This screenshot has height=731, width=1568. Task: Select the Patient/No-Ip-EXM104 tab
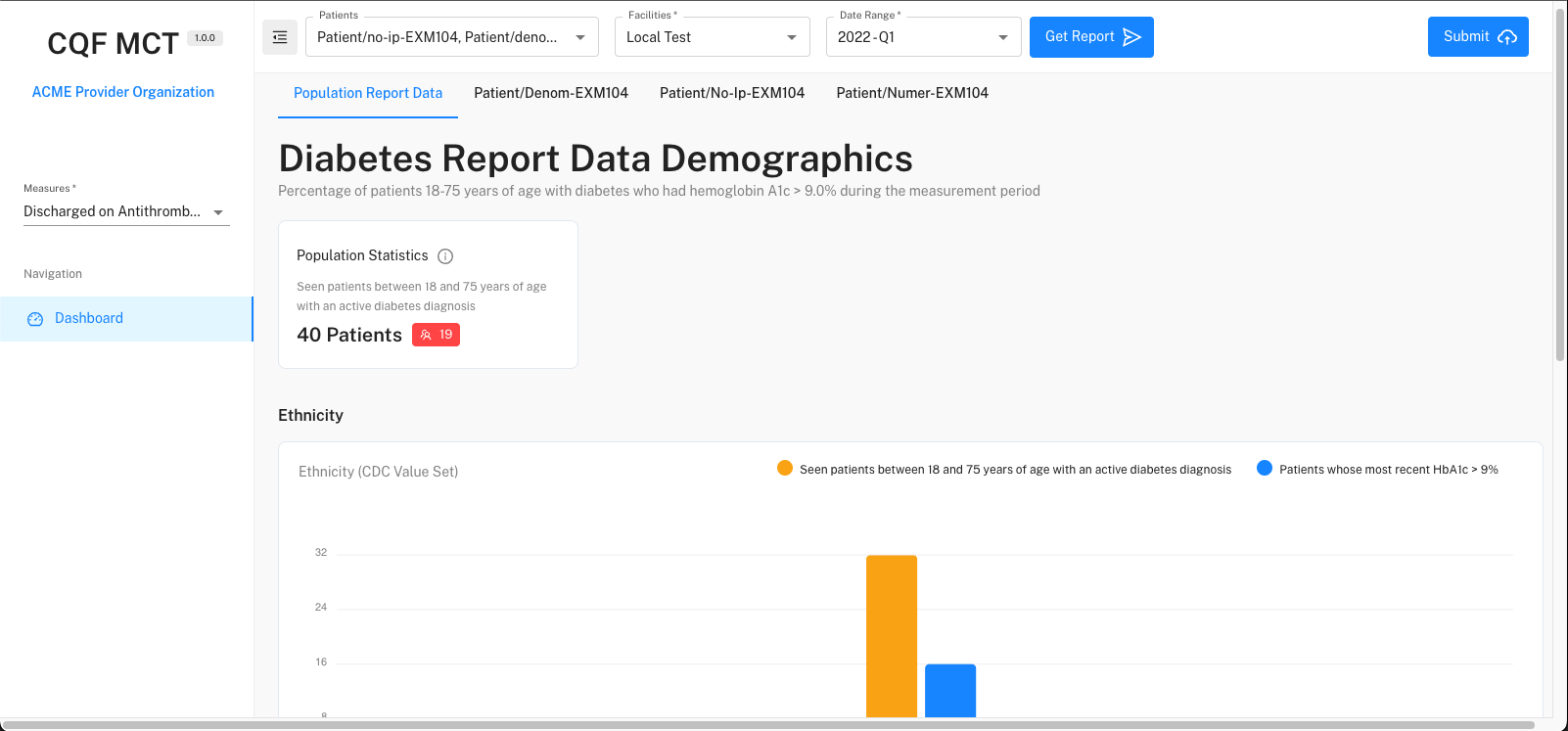tap(732, 93)
